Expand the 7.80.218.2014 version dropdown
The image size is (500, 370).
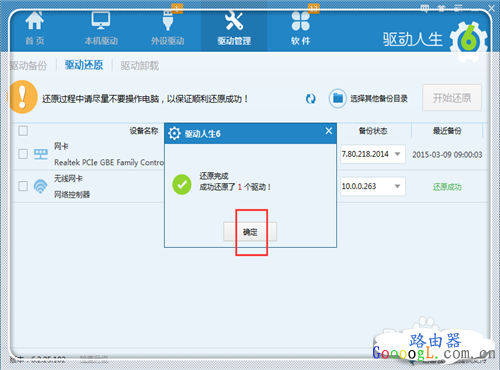[x=397, y=154]
